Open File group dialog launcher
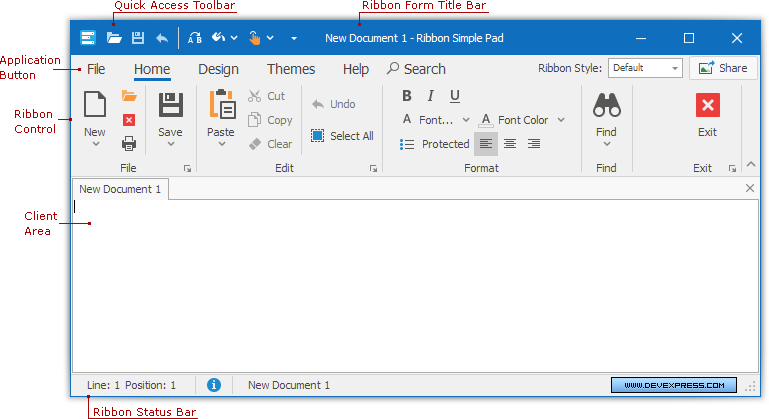769x419 pixels. coord(187,168)
